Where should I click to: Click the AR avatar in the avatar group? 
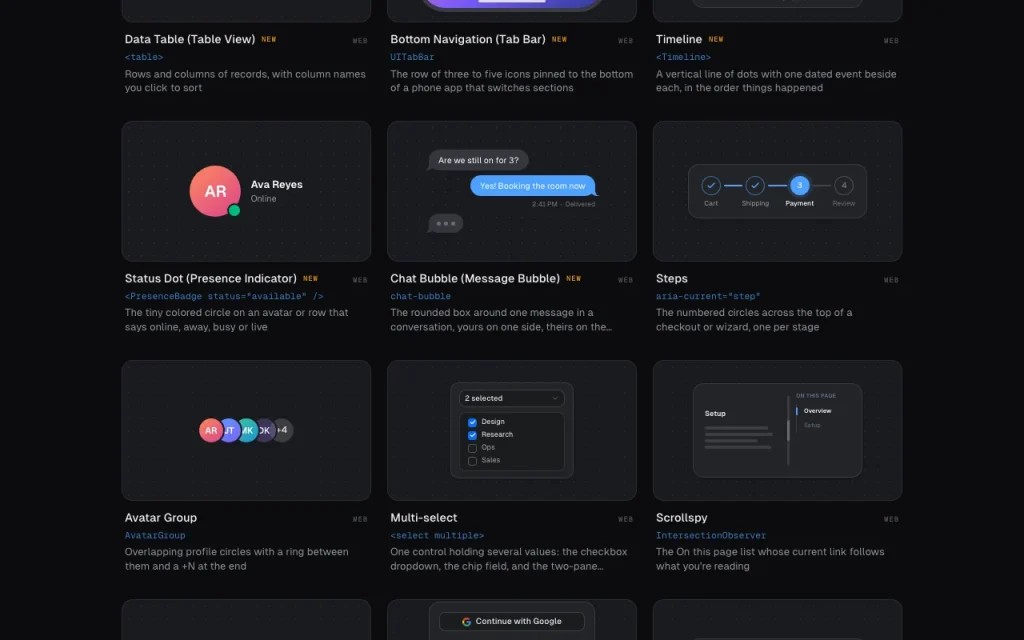pyautogui.click(x=210, y=430)
